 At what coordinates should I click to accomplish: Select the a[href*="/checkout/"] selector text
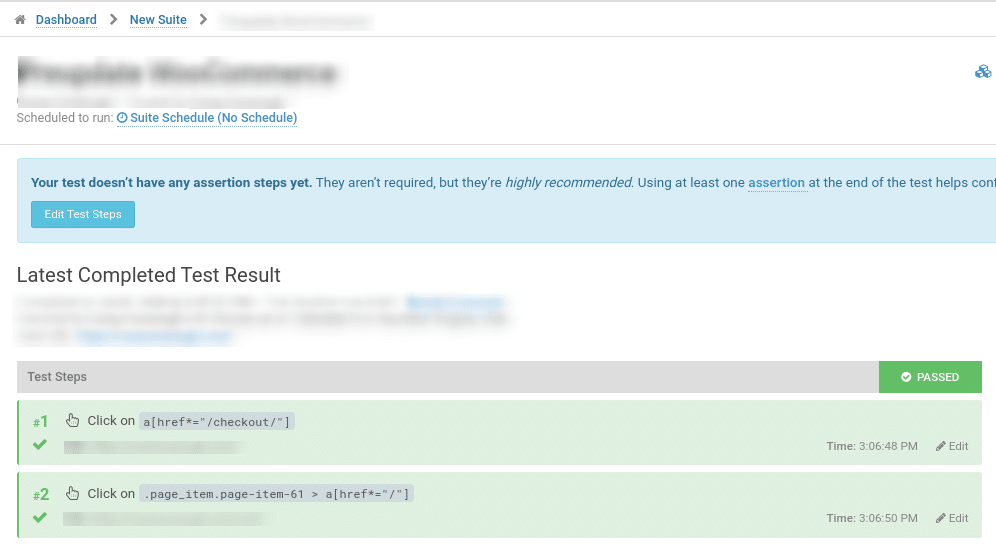pos(217,422)
